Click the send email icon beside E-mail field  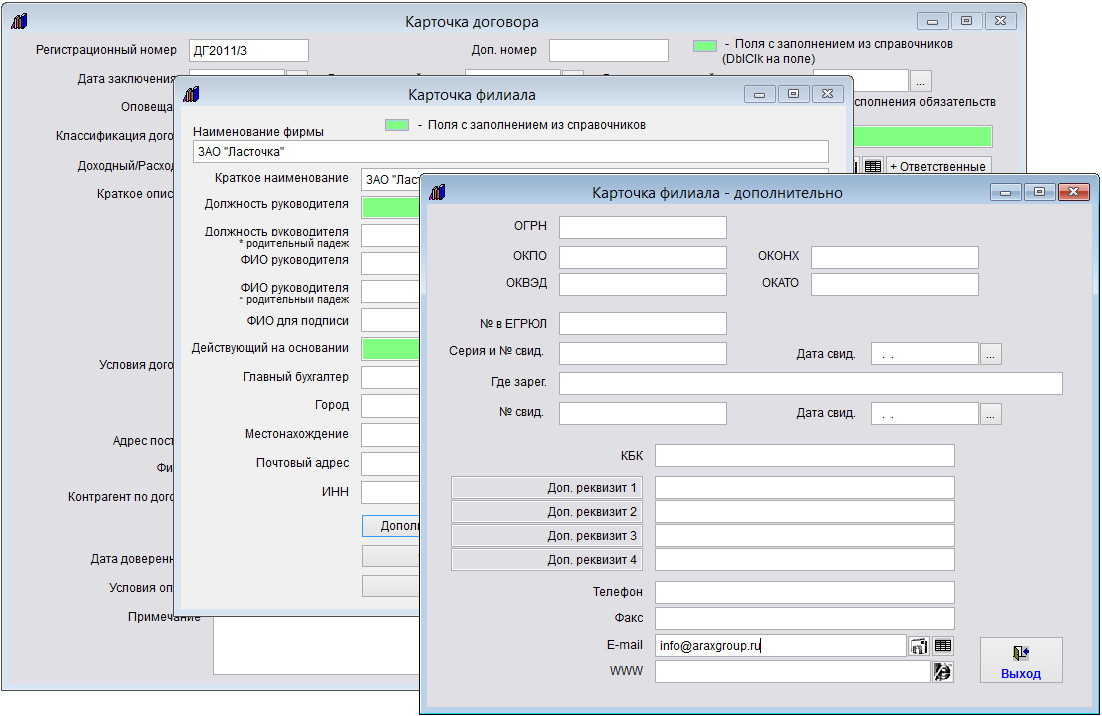919,646
